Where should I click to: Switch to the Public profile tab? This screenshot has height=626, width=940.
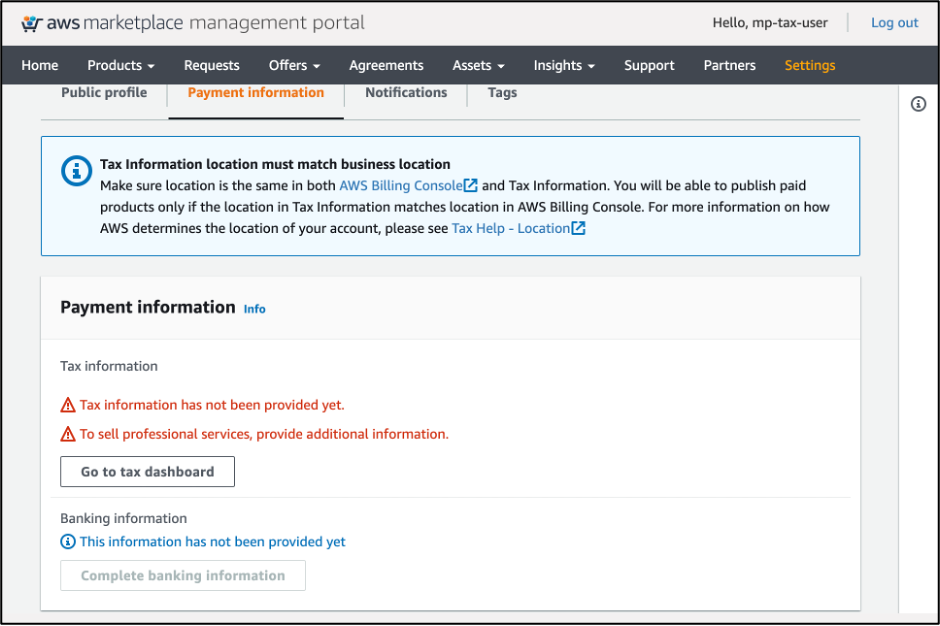pos(104,92)
